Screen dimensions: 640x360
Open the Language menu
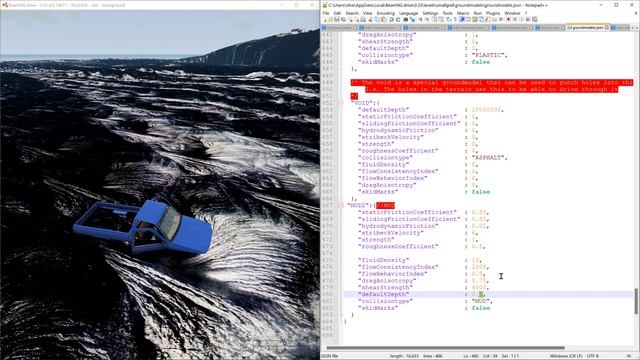click(x=409, y=13)
